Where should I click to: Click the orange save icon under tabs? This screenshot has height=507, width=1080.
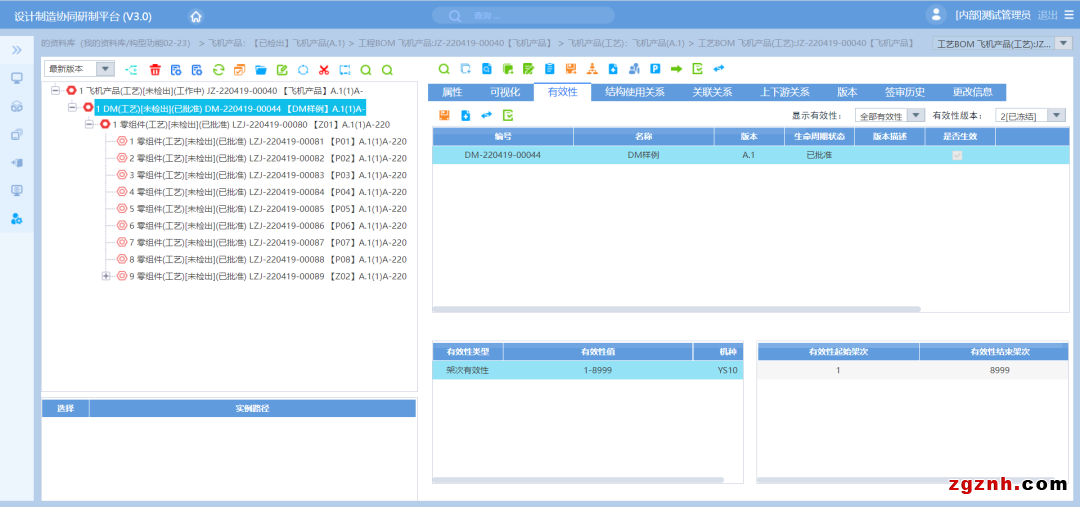tap(444, 116)
